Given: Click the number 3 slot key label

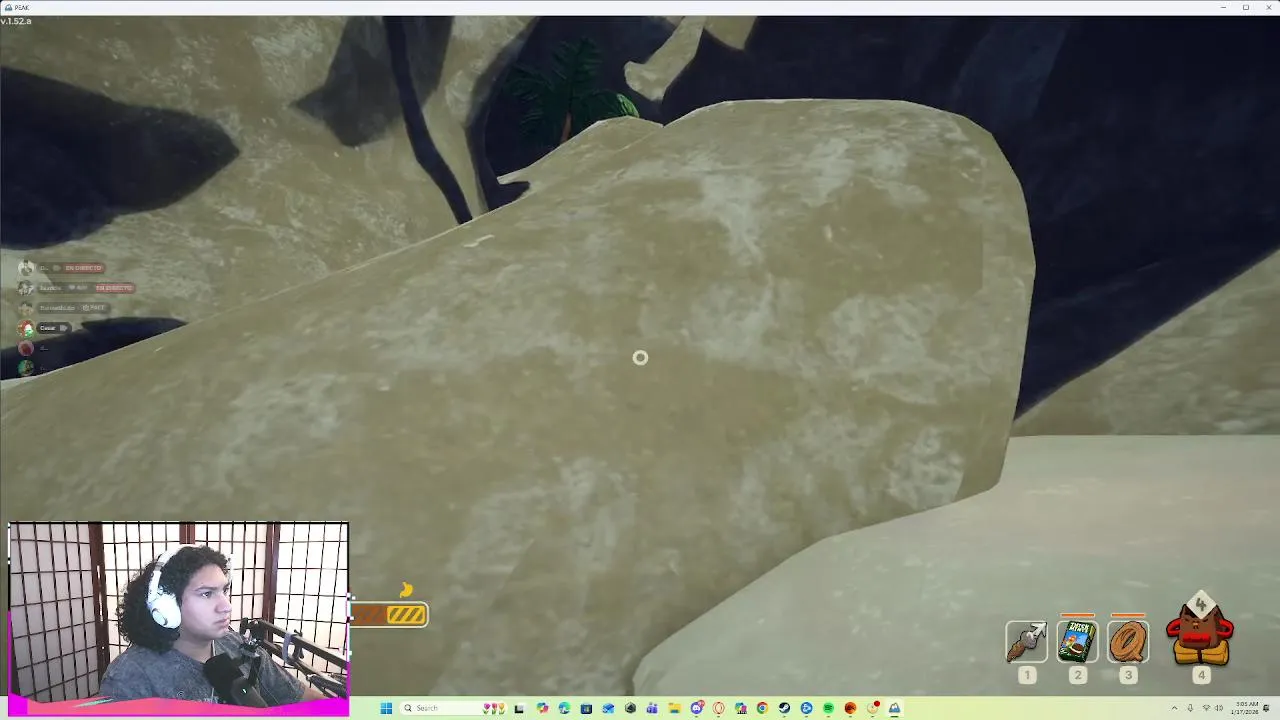Looking at the screenshot, I should tap(1128, 675).
